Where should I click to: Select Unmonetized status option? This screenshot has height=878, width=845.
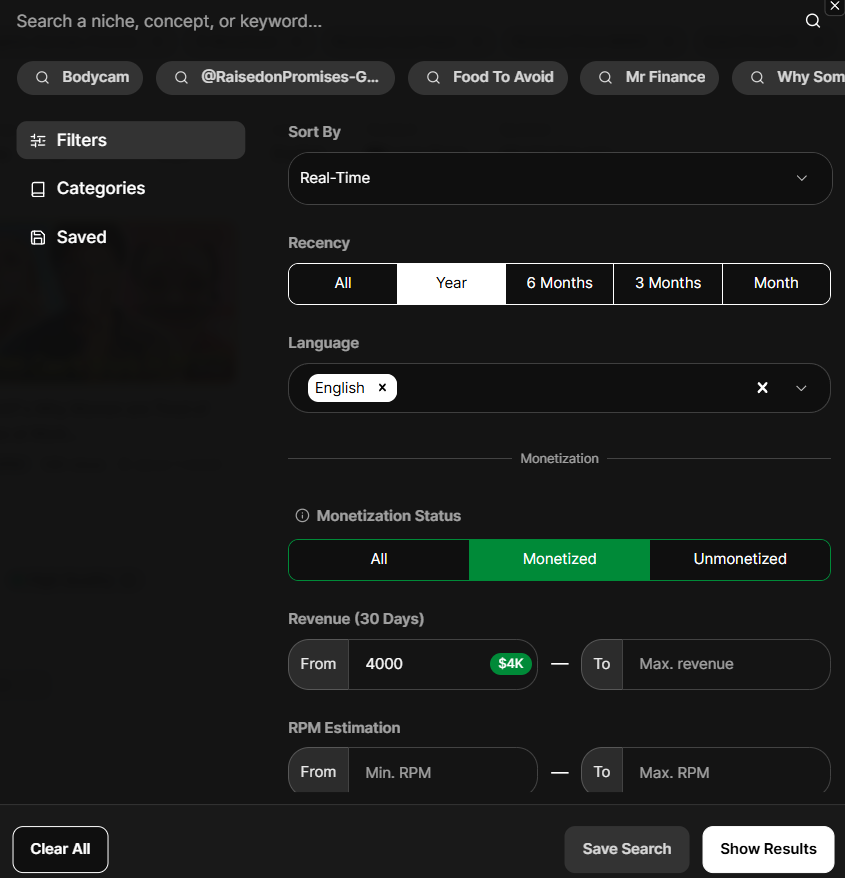[x=740, y=559]
